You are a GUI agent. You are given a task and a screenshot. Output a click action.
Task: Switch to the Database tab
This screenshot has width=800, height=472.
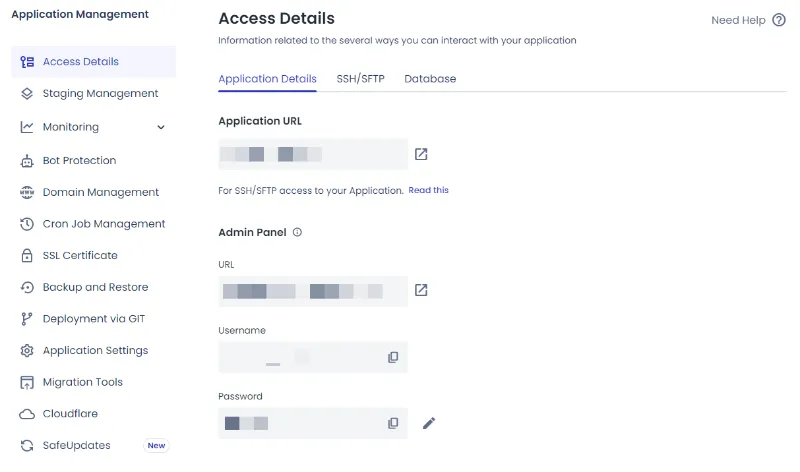click(x=430, y=79)
